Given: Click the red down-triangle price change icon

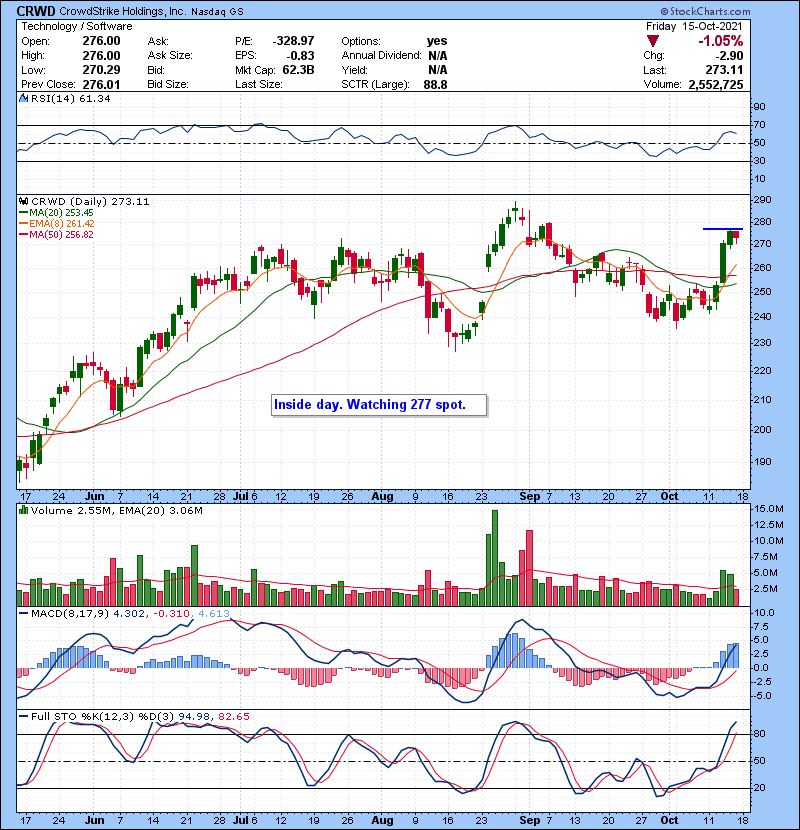Looking at the screenshot, I should coord(654,41).
